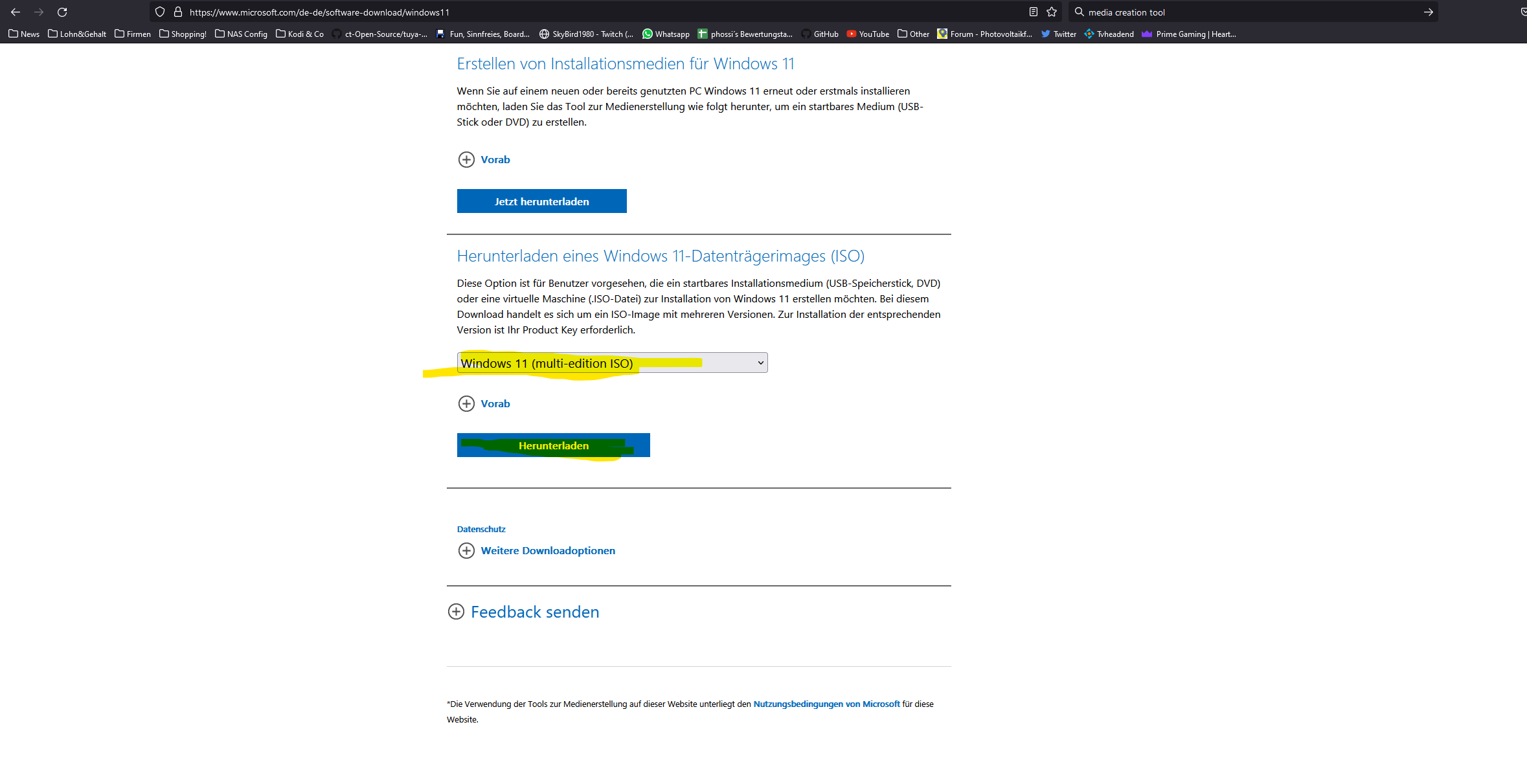Open the Twitter bookmark

(x=1059, y=34)
